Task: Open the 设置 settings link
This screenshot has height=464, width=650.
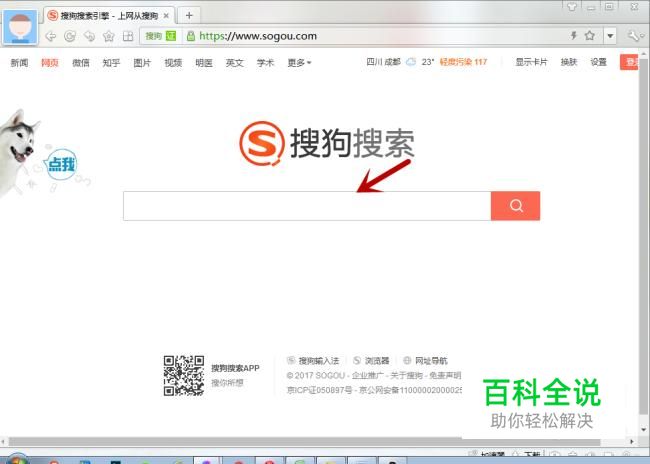Action: pyautogui.click(x=599, y=62)
